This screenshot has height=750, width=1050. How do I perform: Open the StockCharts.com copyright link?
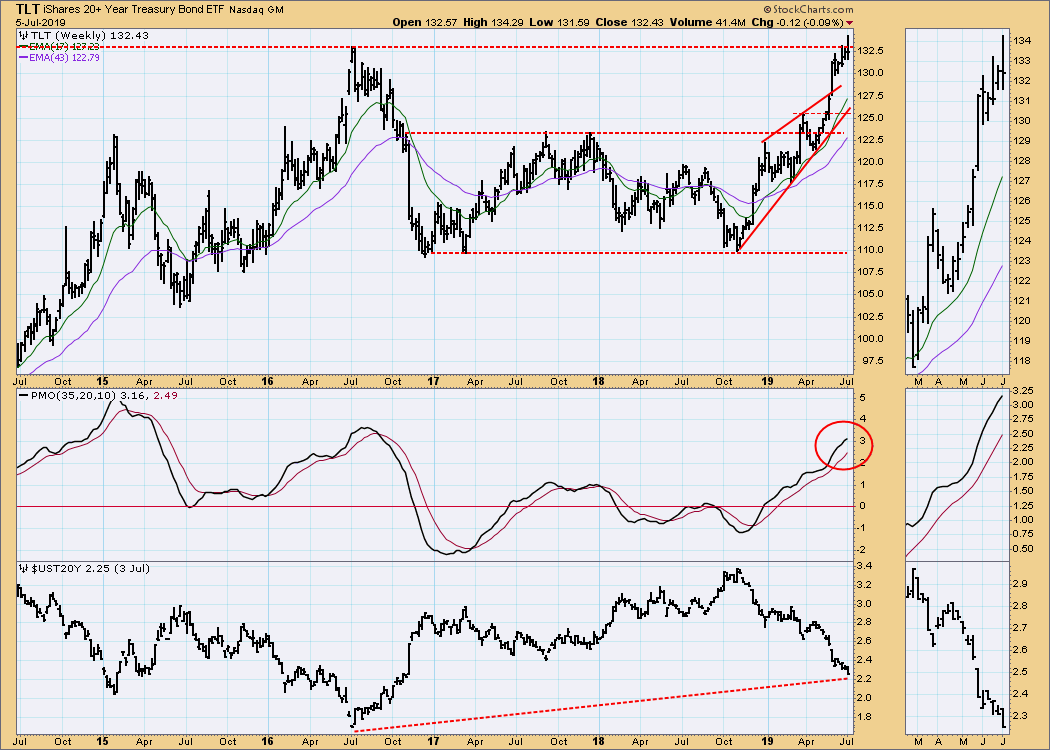[808, 9]
